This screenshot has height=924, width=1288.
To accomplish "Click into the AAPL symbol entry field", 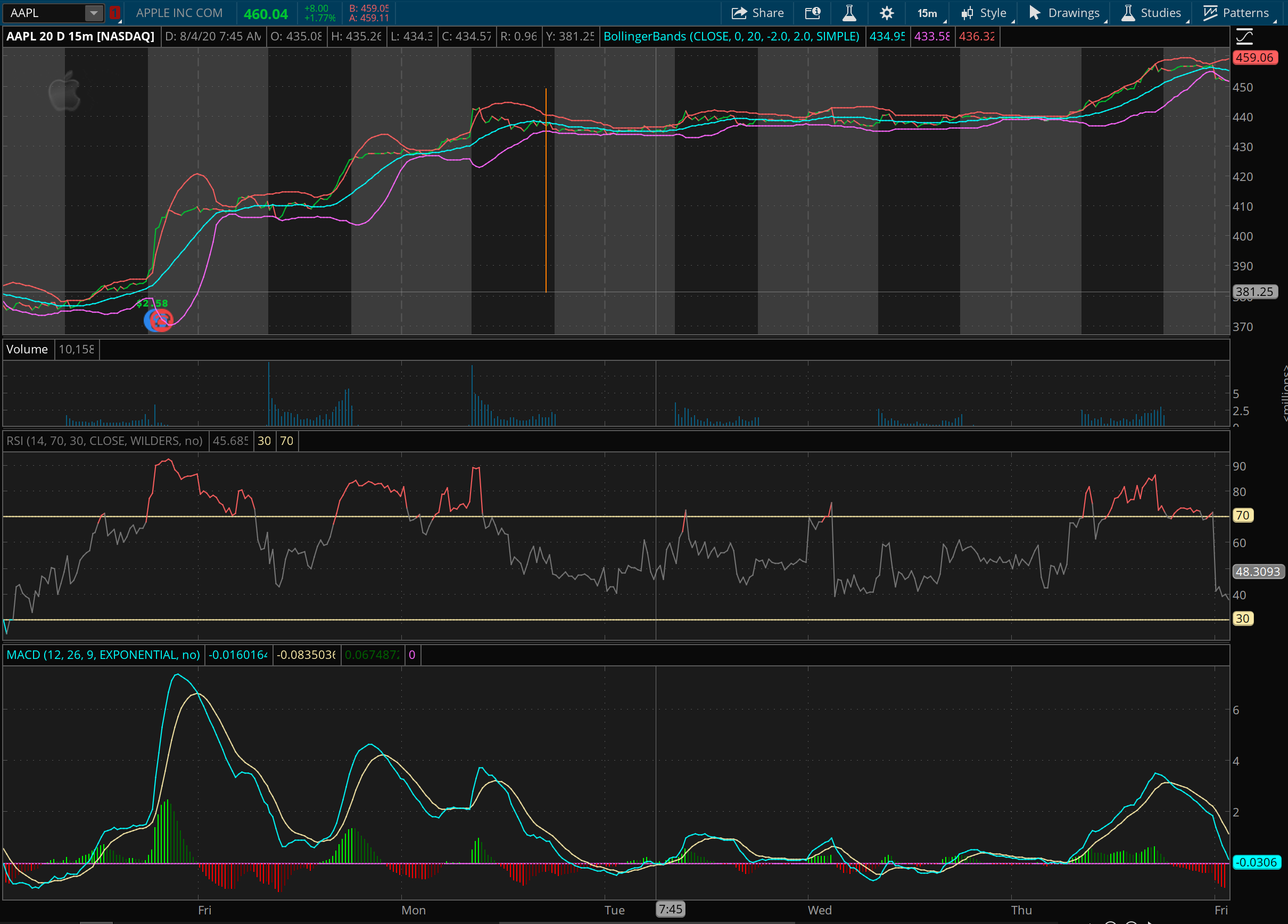I will point(44,13).
